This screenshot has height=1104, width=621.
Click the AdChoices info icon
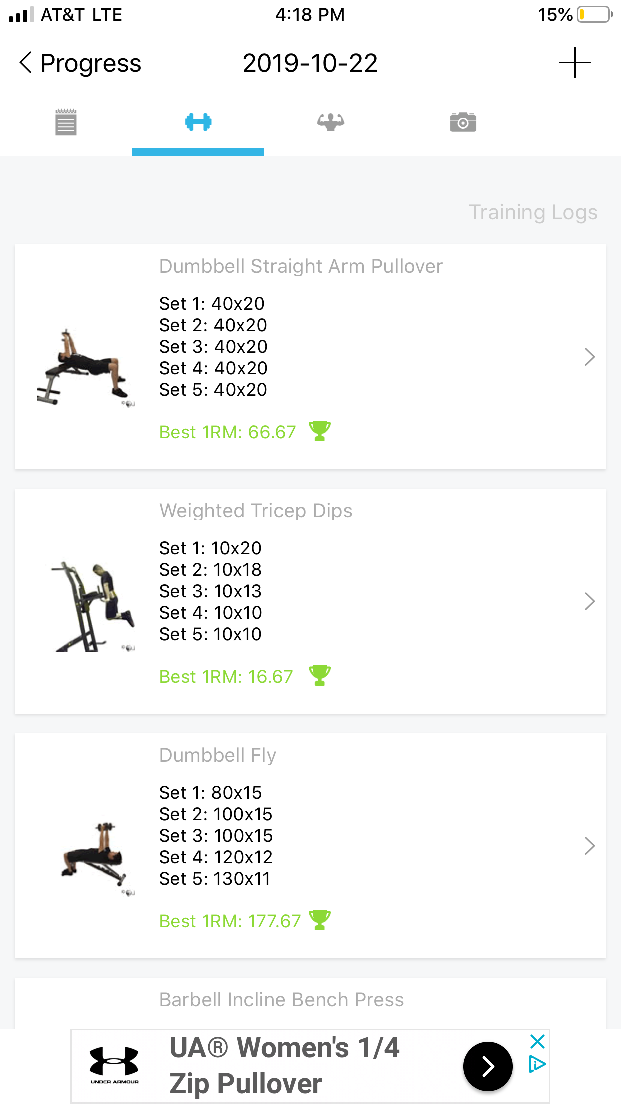pos(537,1063)
